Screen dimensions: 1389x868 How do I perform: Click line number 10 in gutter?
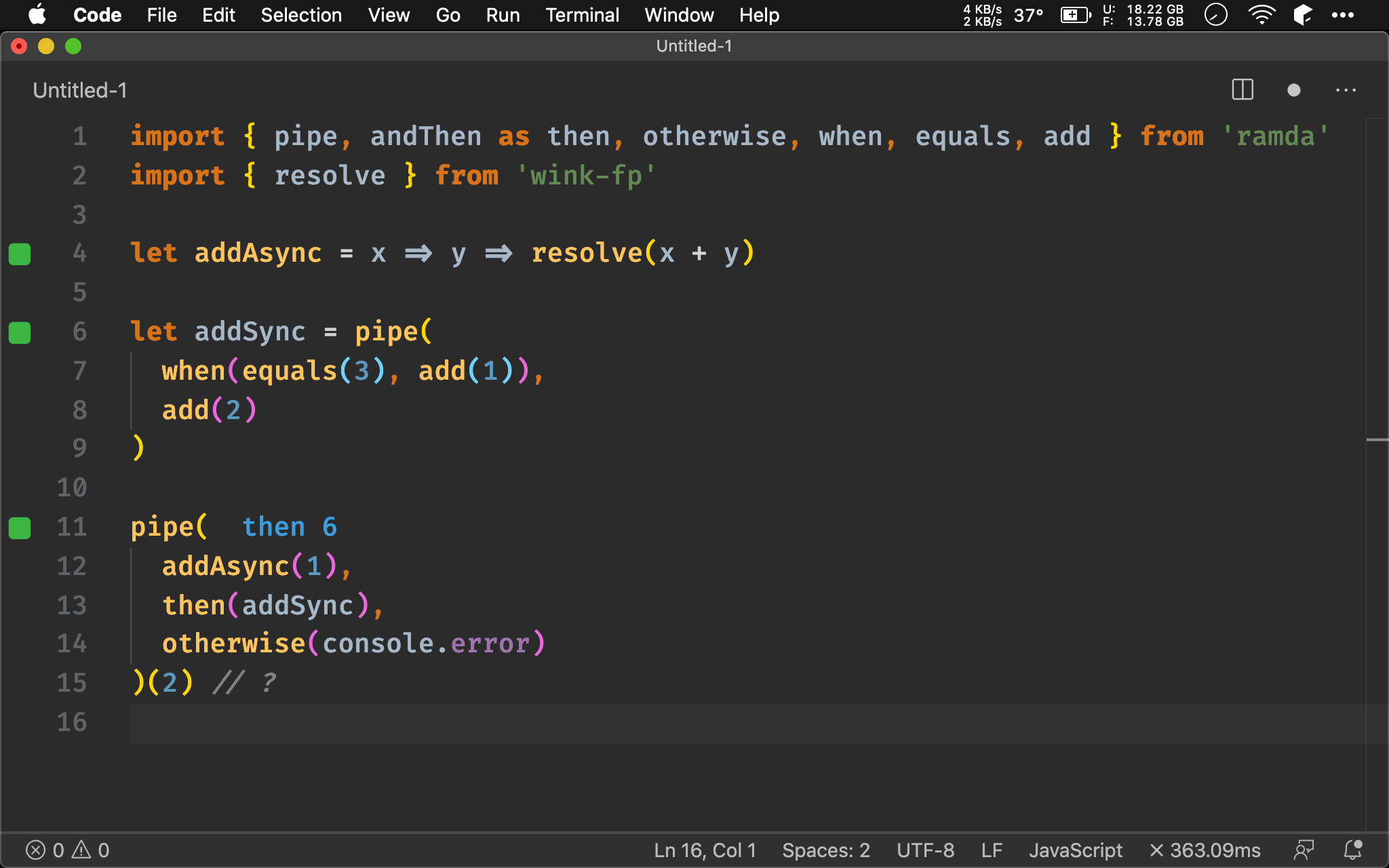(x=72, y=488)
